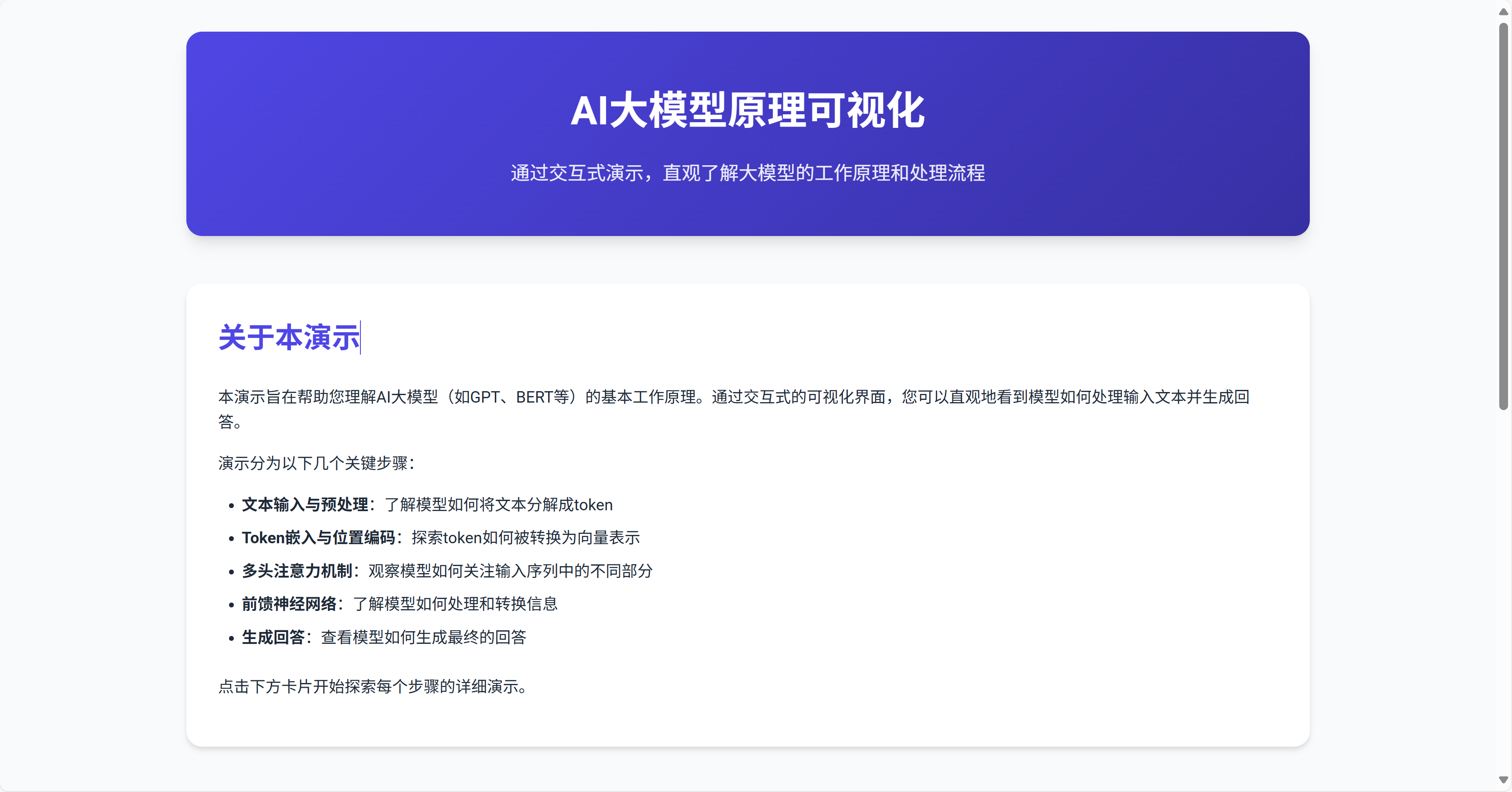This screenshot has width=1512, height=792.
Task: Select the bold label 生成回答
Action: coord(273,638)
